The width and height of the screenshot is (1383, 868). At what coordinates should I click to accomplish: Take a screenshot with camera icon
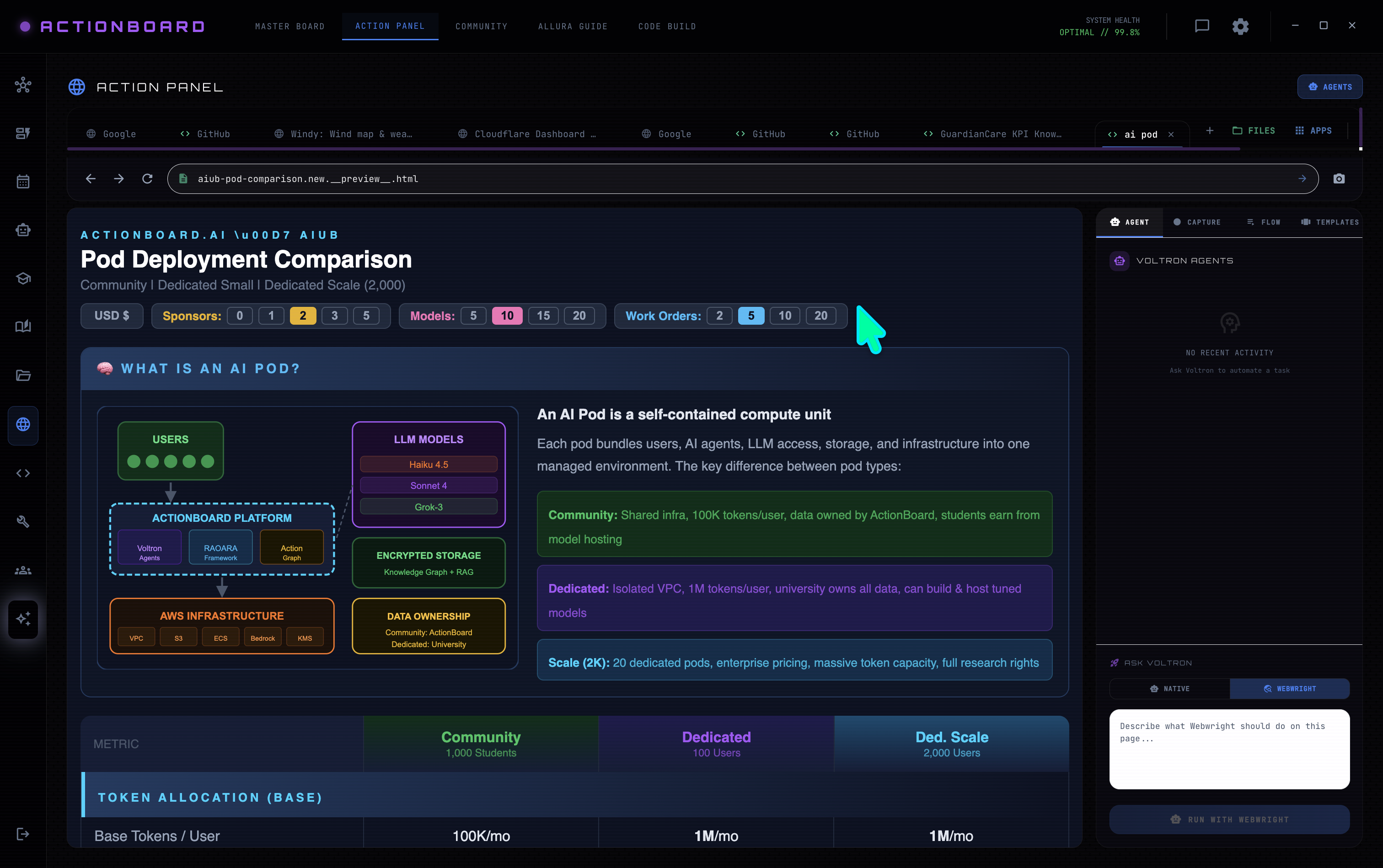1339,178
